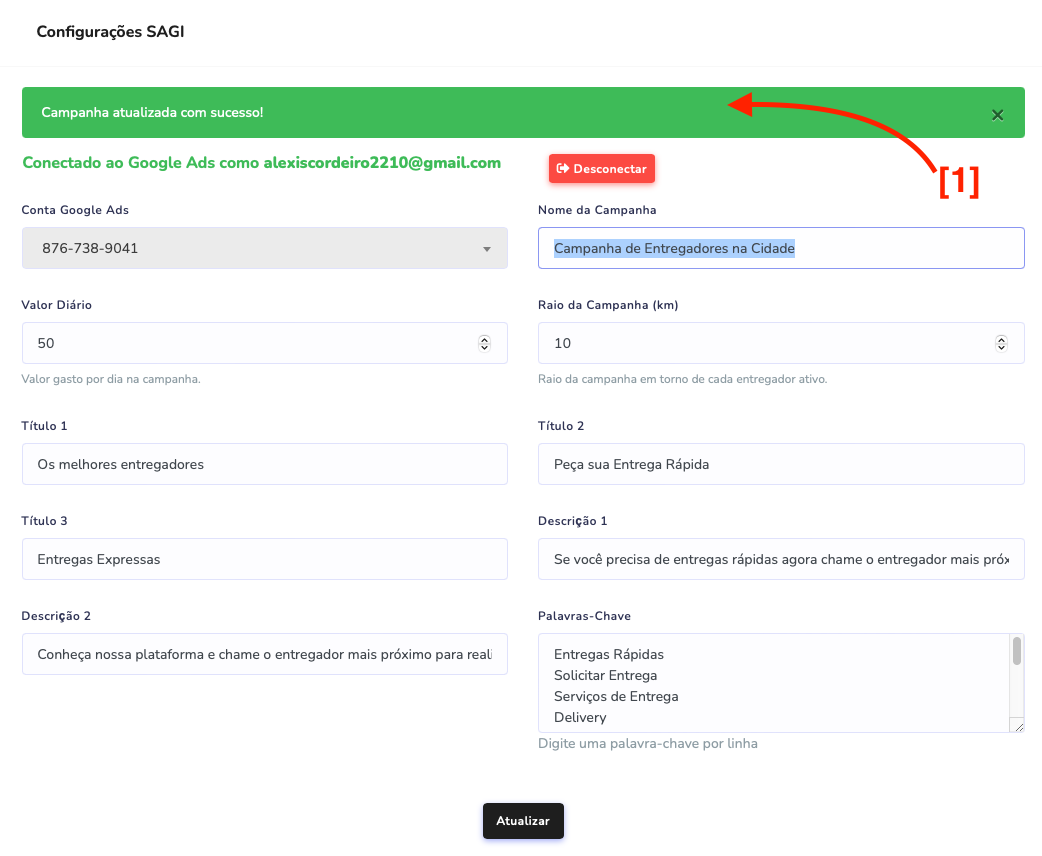The height and width of the screenshot is (856, 1042).
Task: Focus the Título 2 text field
Action: click(780, 464)
